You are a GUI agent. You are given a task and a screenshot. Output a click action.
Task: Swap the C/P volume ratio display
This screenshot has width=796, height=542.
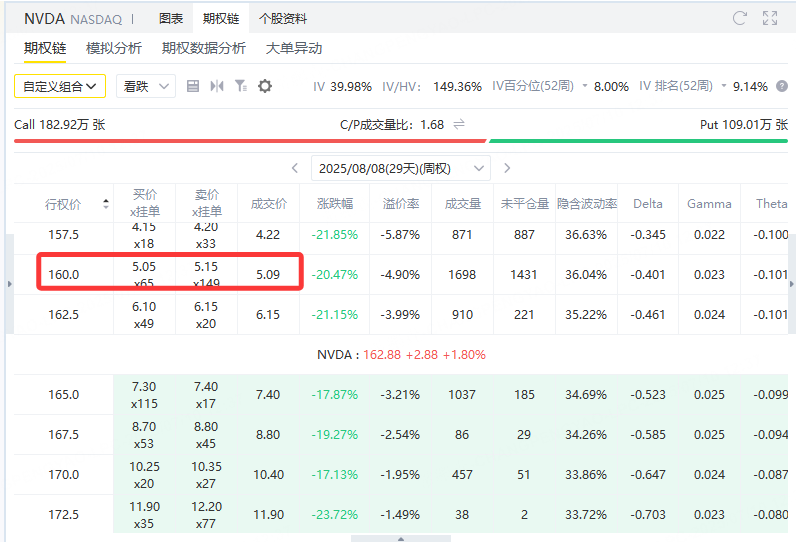click(x=459, y=124)
